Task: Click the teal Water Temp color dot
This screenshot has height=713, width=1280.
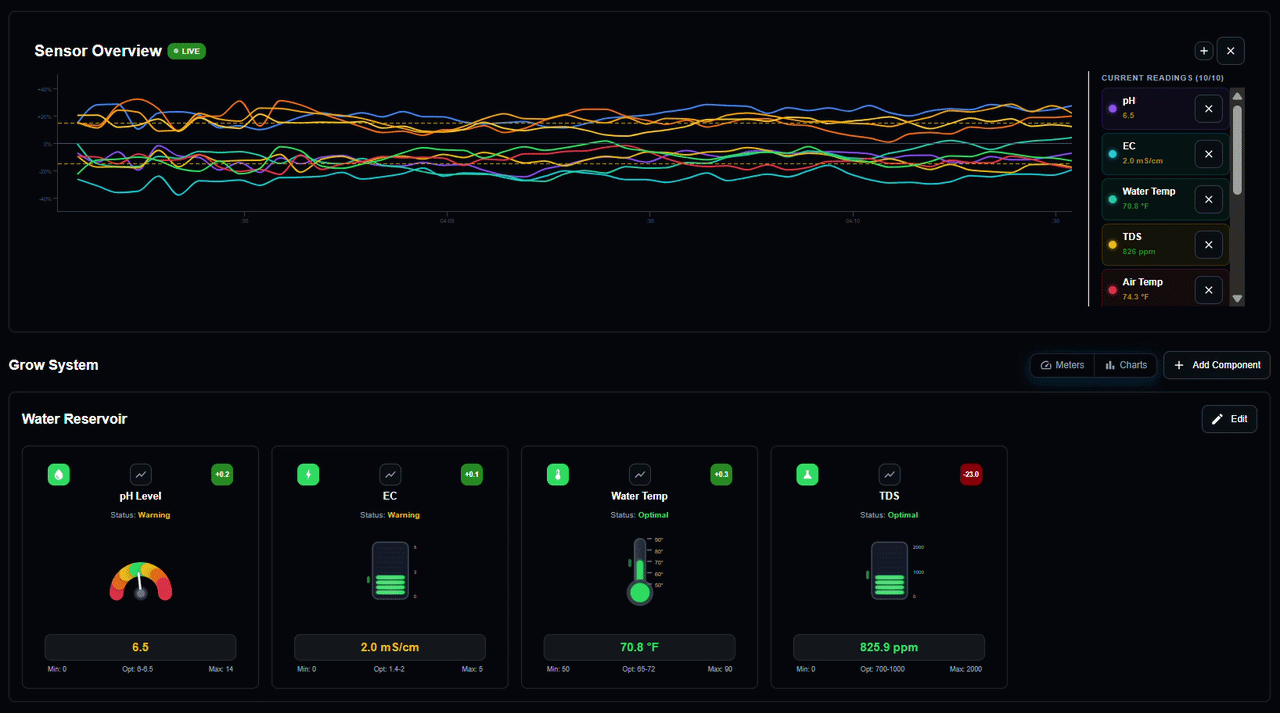Action: pyautogui.click(x=1112, y=199)
